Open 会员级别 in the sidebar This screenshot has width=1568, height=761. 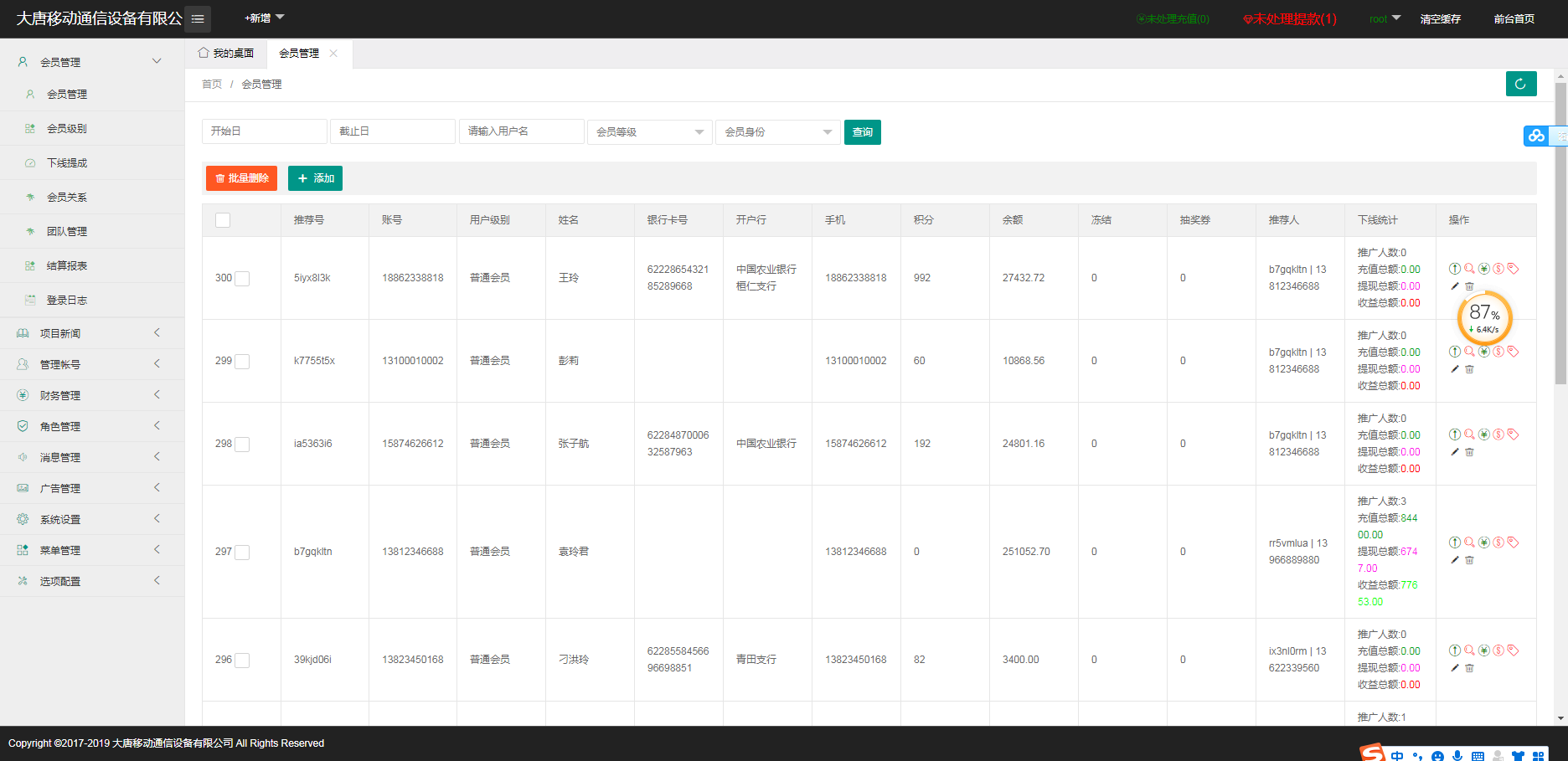coord(67,129)
